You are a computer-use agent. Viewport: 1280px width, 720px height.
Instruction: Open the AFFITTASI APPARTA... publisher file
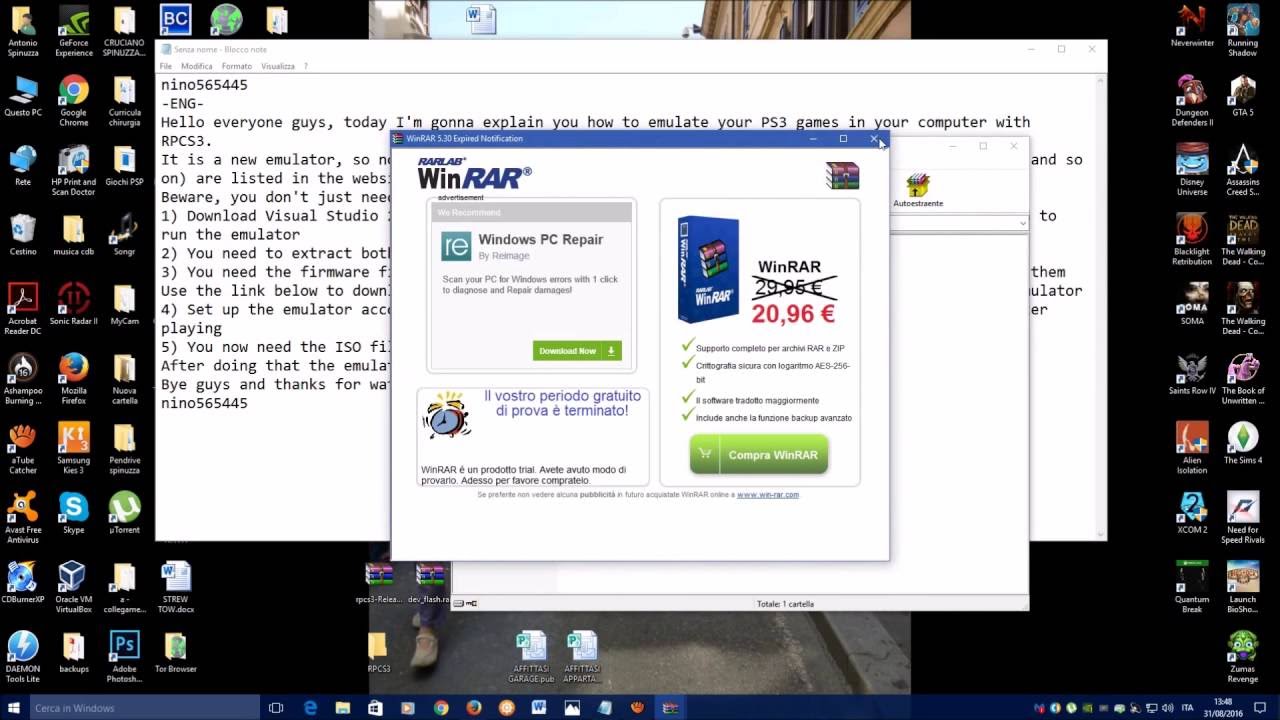(582, 656)
